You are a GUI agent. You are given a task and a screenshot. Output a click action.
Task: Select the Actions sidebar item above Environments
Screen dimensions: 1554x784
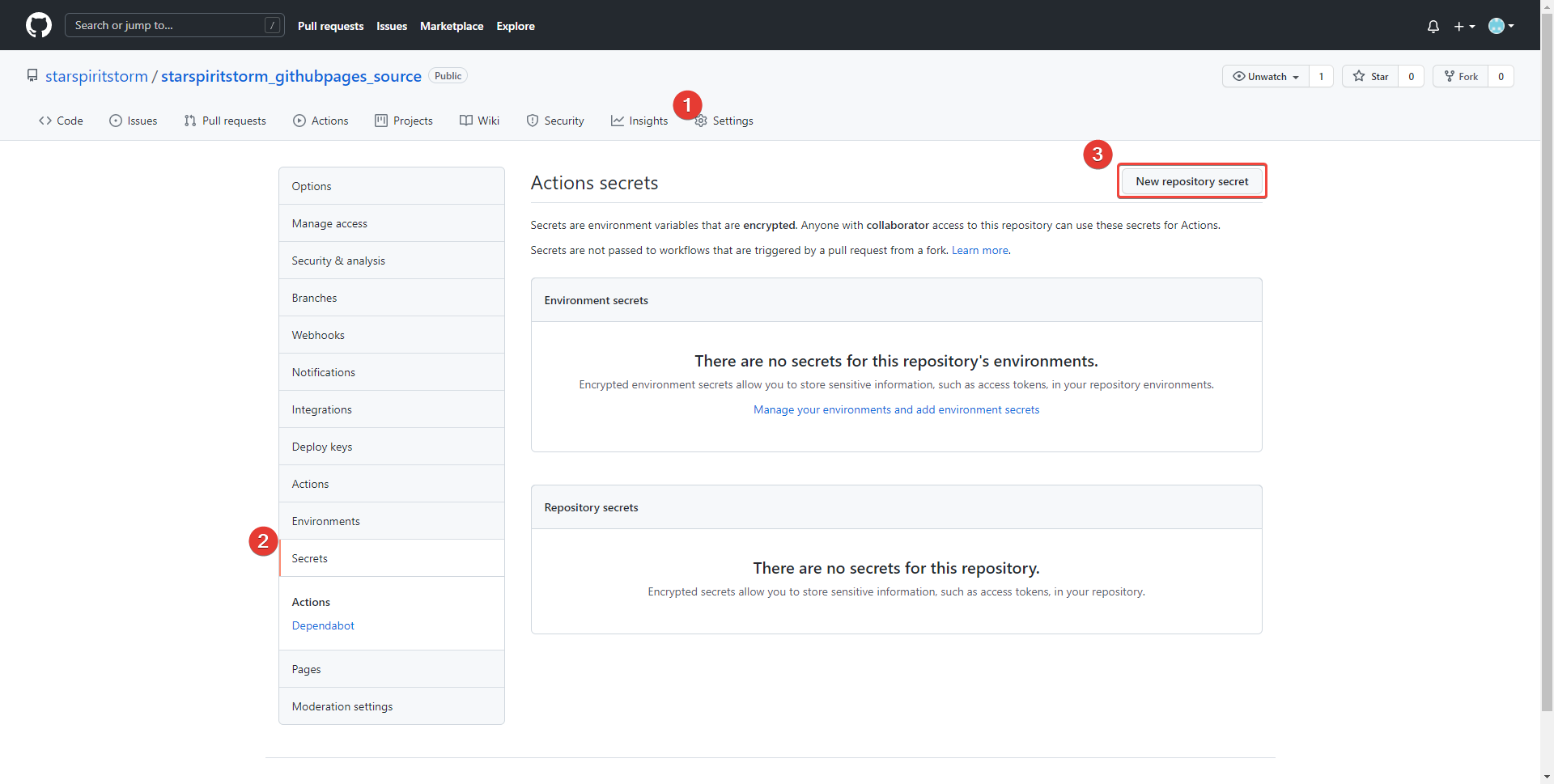pyautogui.click(x=392, y=484)
